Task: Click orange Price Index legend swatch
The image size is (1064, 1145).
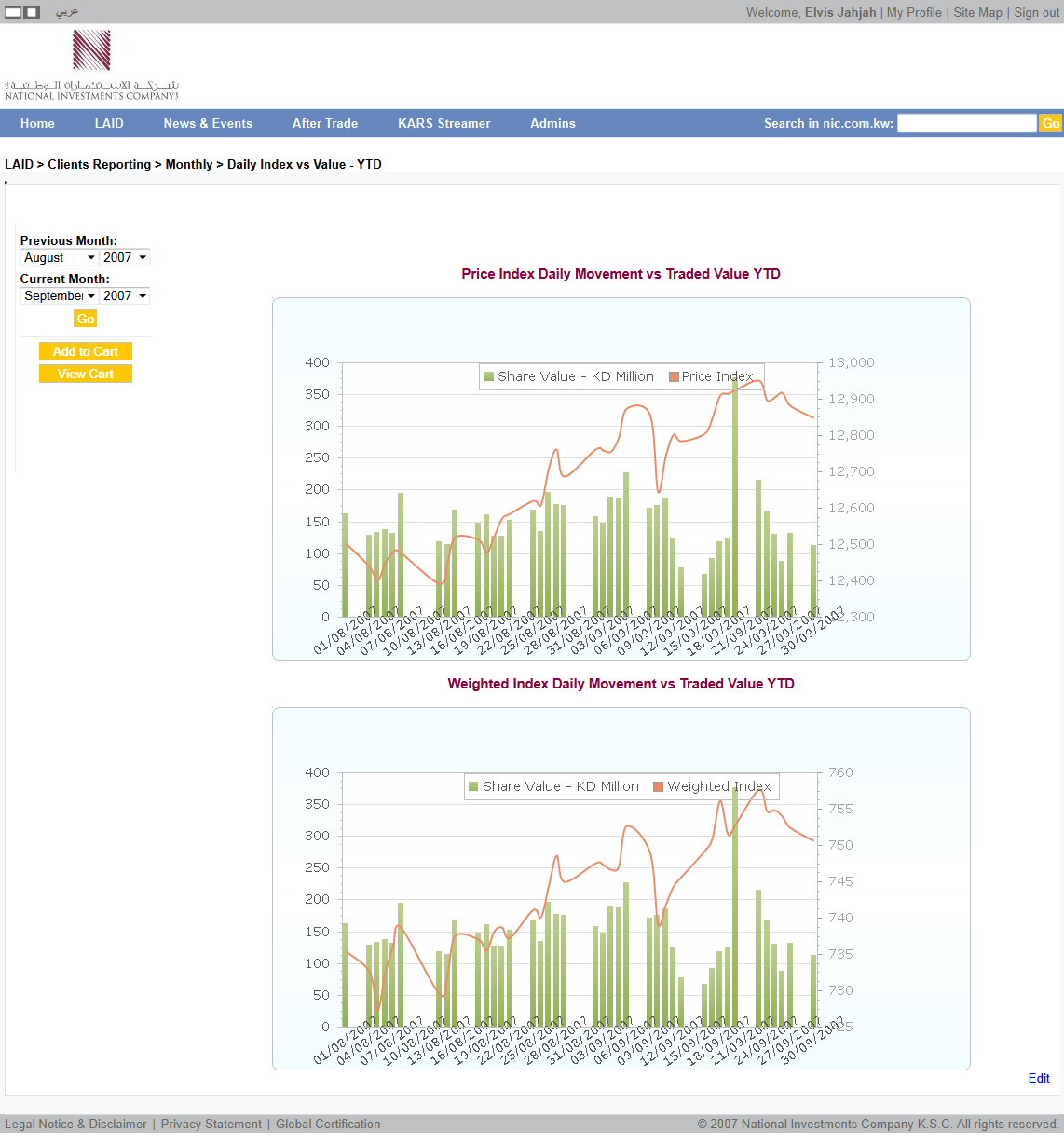Action: (x=674, y=376)
